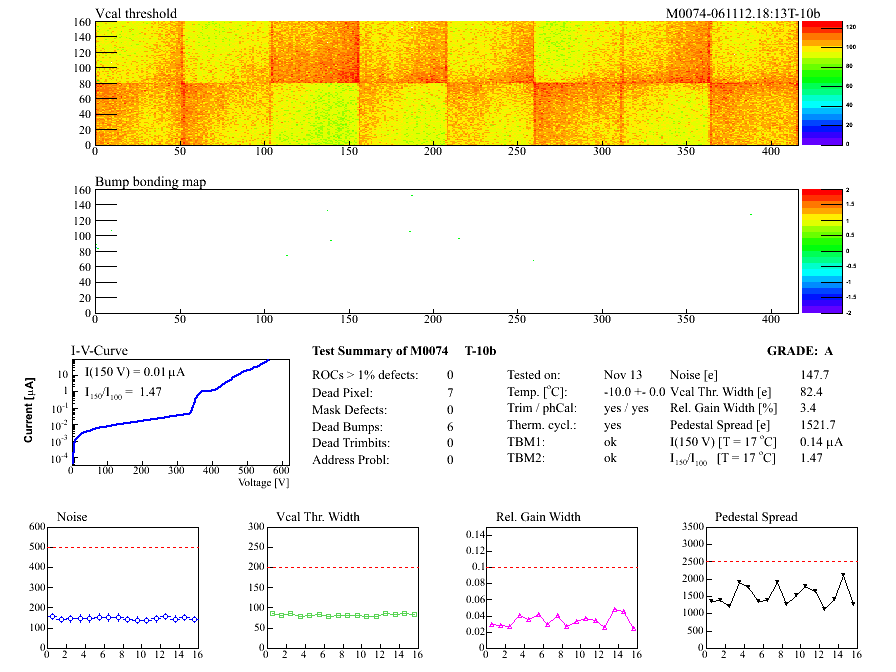The image size is (896, 672).
Task: Click the Dead Pixel row label
Action: (340, 392)
